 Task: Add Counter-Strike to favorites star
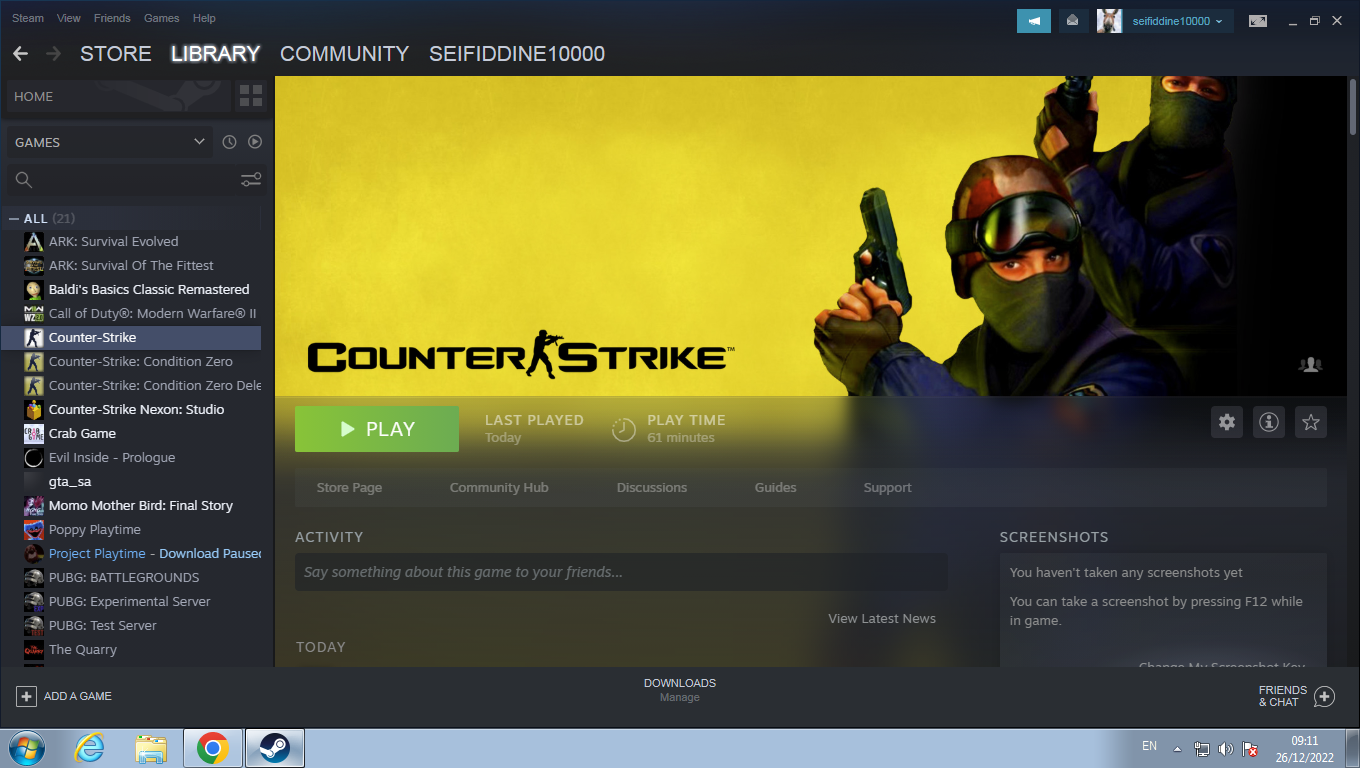1311,422
